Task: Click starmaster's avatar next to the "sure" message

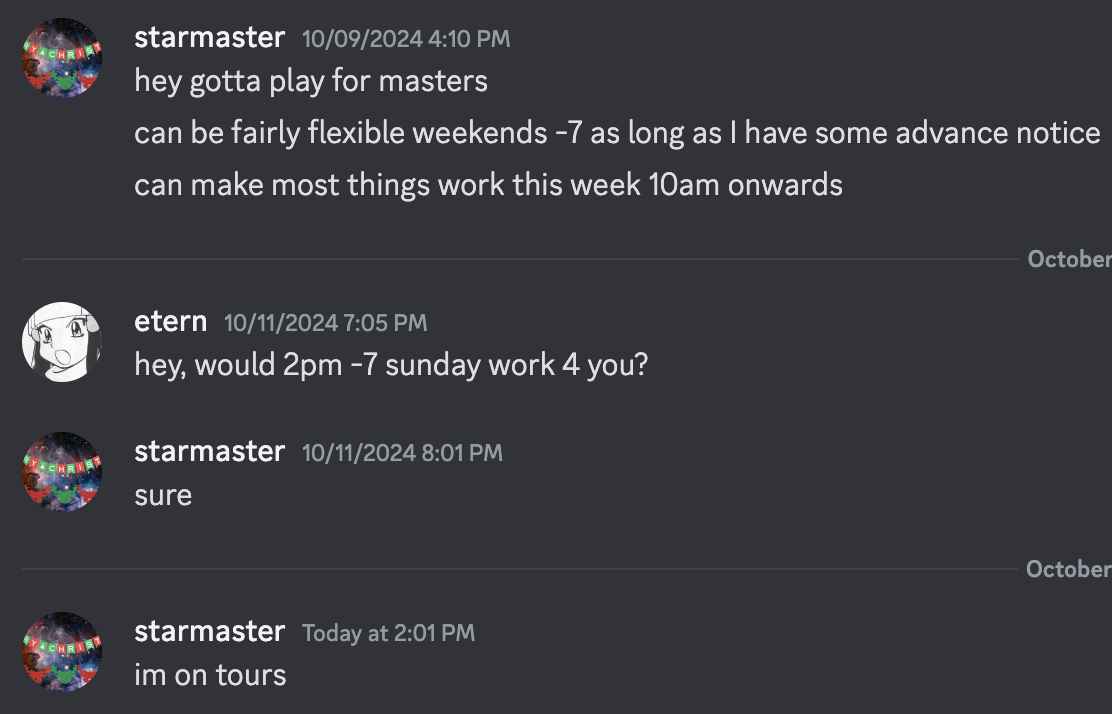Action: coord(62,471)
